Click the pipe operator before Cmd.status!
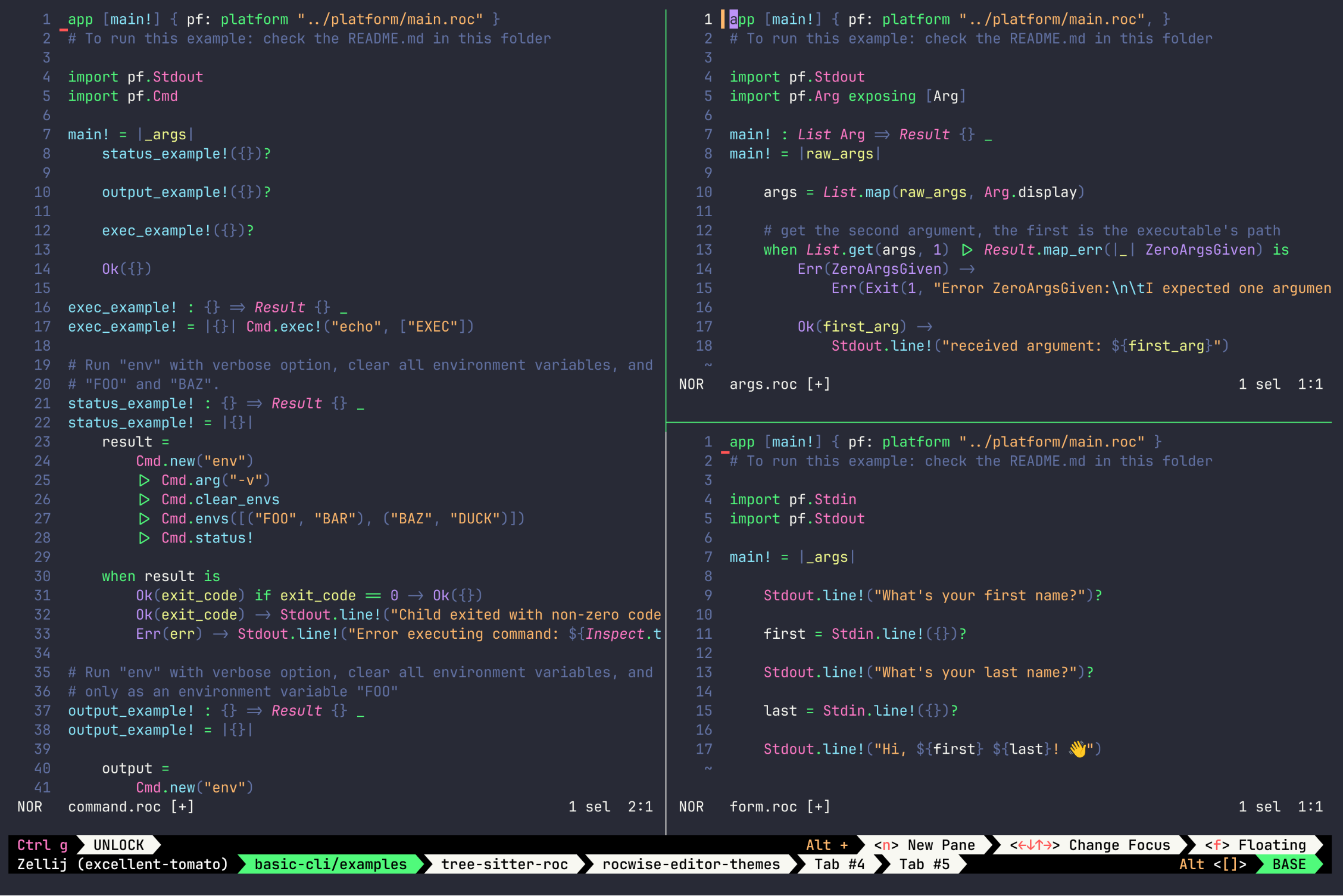This screenshot has width=1343, height=896. coord(144,538)
